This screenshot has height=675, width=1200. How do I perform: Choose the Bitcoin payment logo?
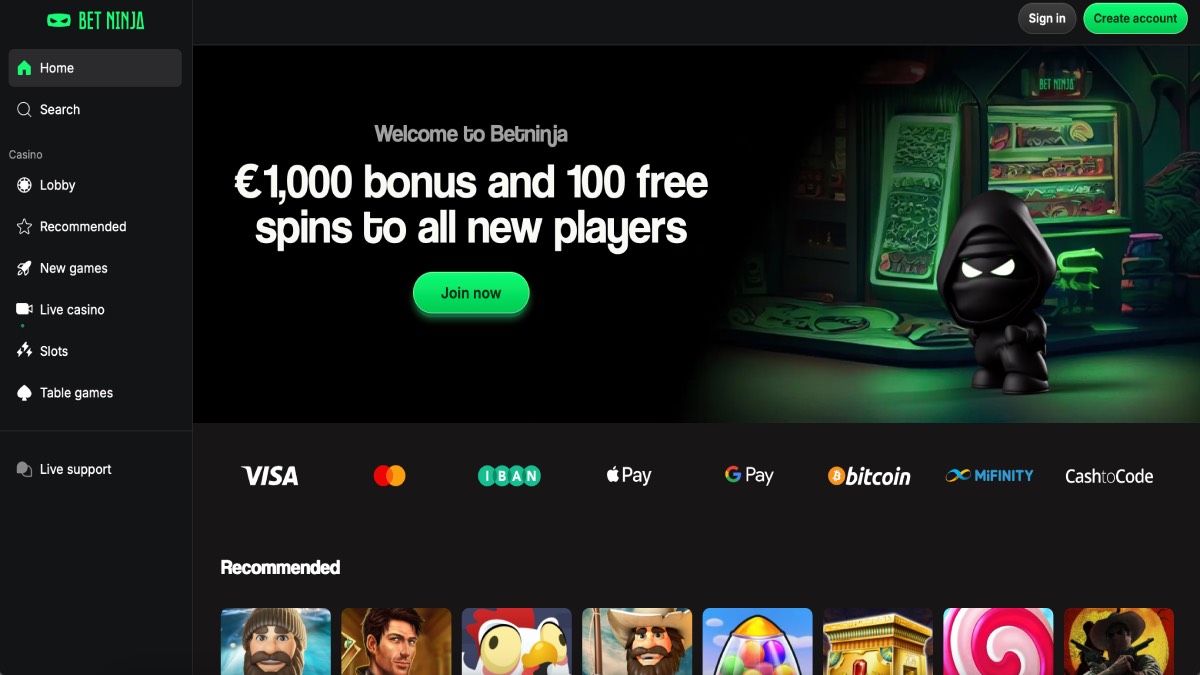click(x=869, y=476)
